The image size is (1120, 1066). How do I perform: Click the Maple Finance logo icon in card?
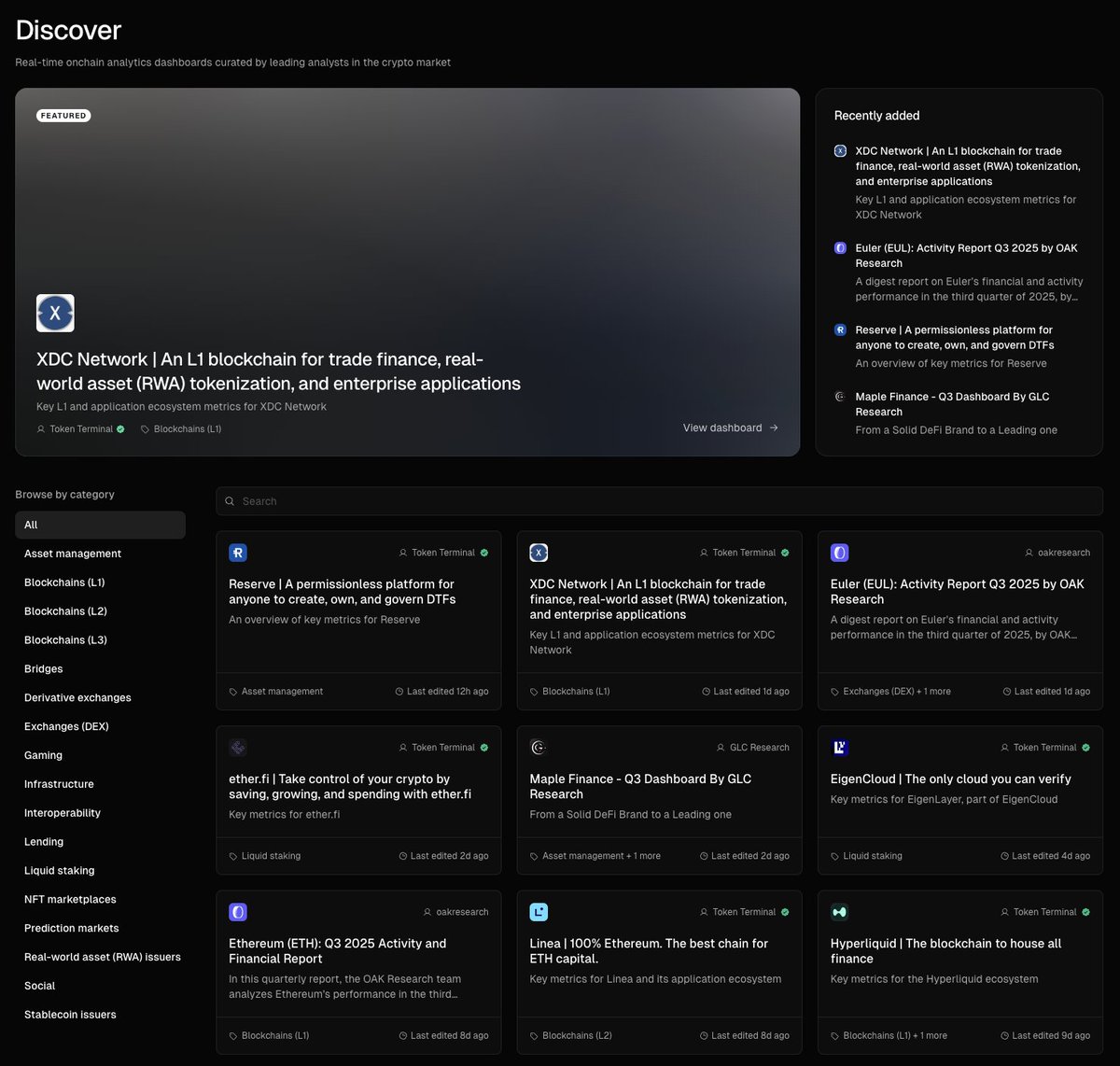[x=539, y=748]
